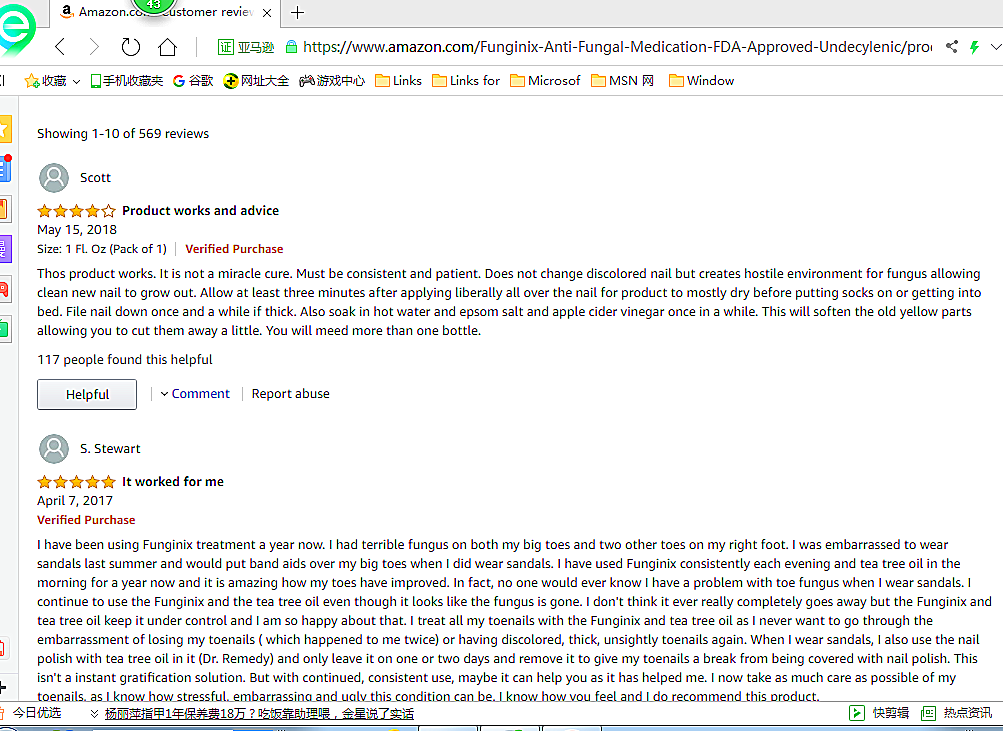Expand the Comment section on Scott's review
Viewport: 1003px width, 731px height.
coord(195,394)
